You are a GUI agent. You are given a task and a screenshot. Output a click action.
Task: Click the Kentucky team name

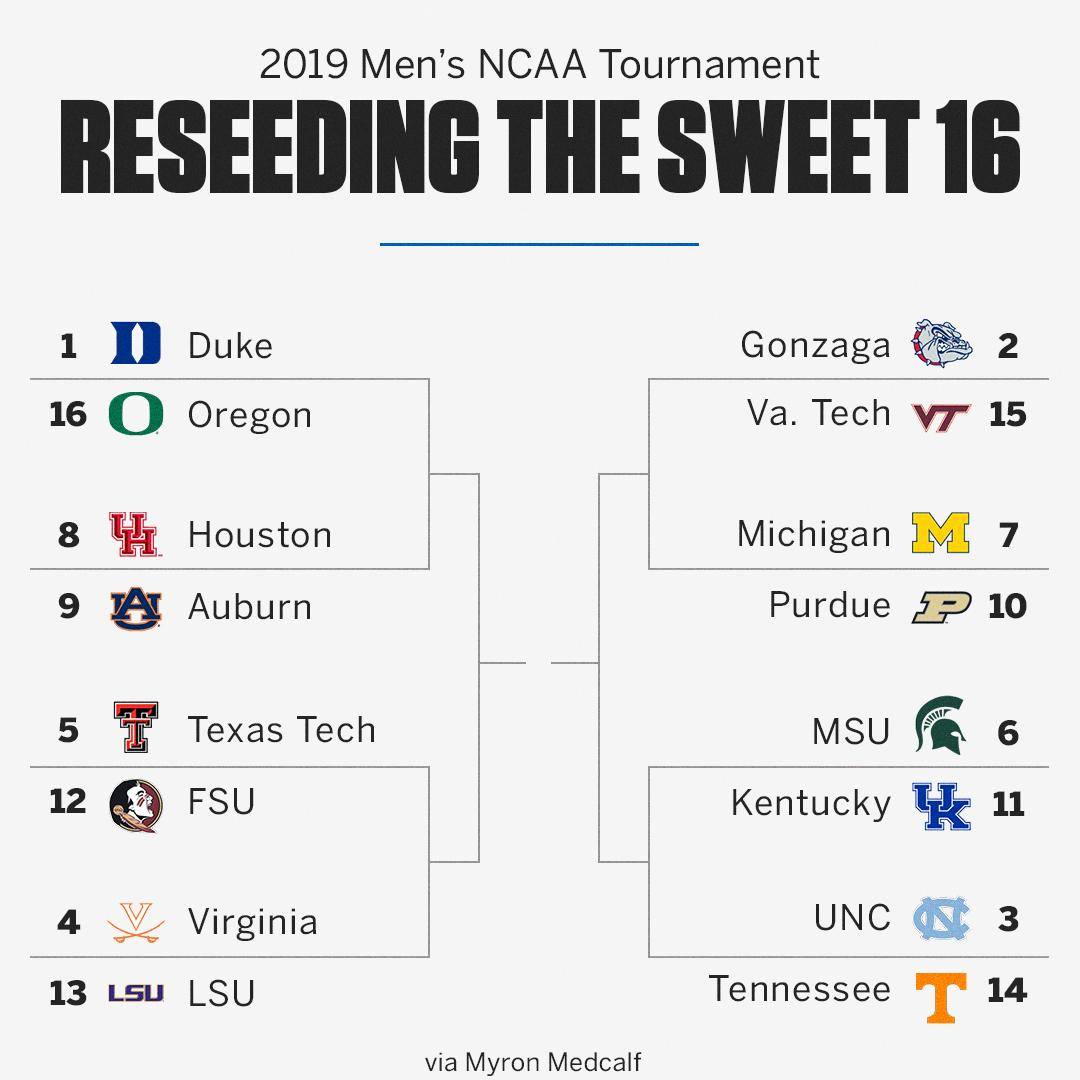(811, 804)
